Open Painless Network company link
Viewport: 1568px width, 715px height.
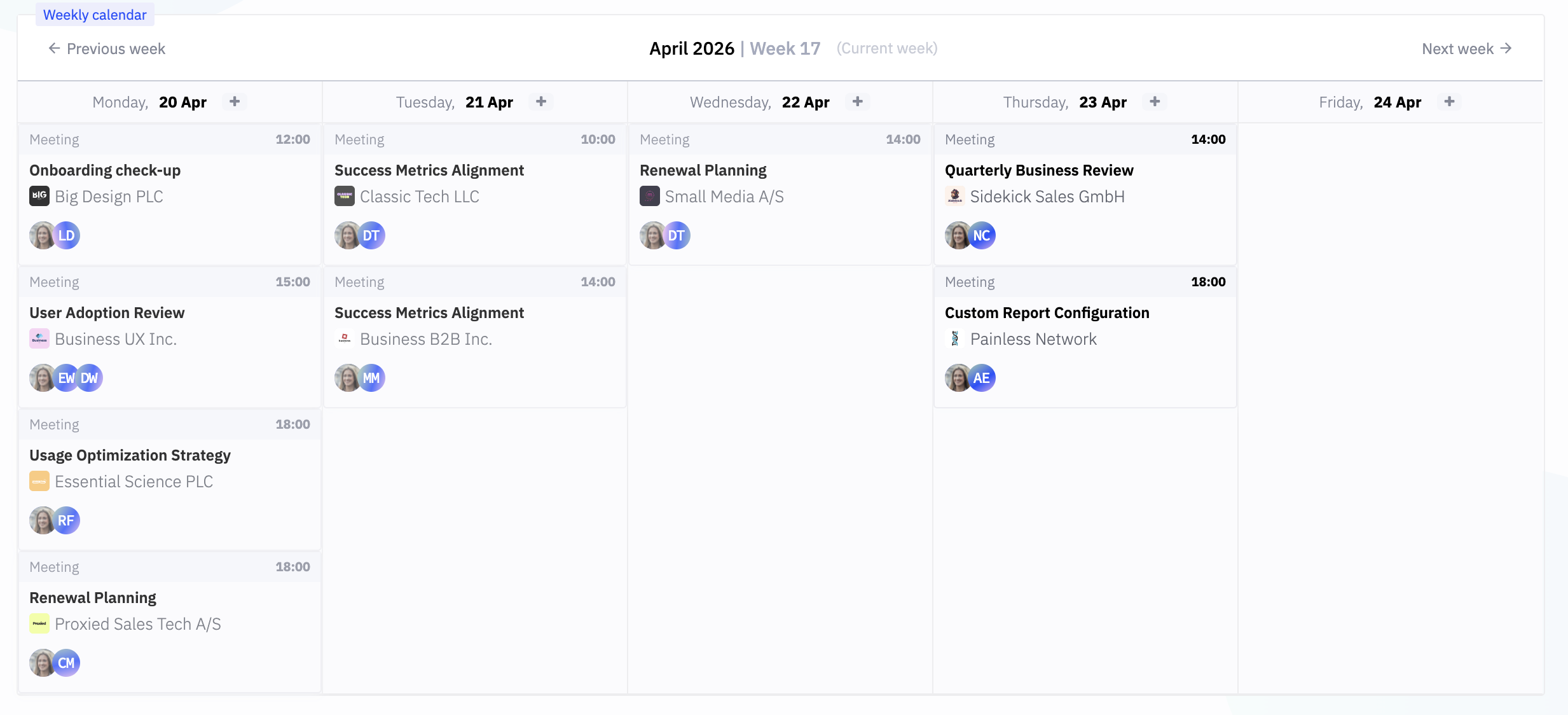1033,339
